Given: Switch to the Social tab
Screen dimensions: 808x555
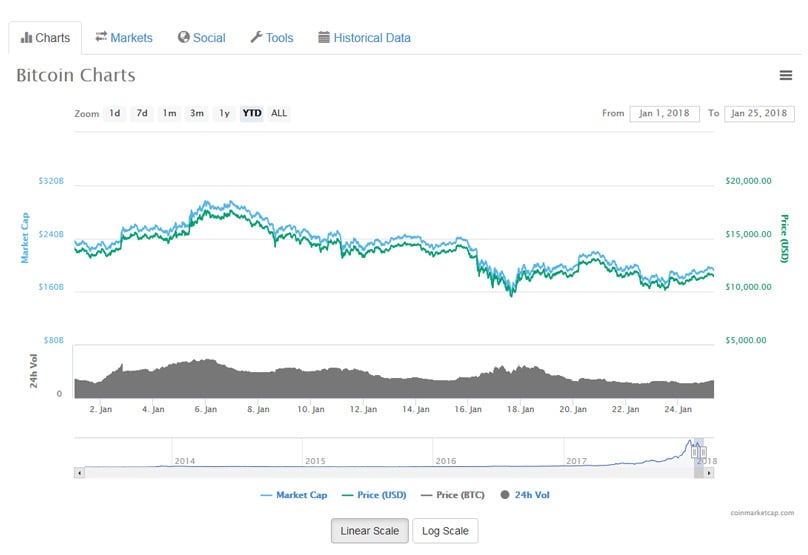Looking at the screenshot, I should 201,38.
